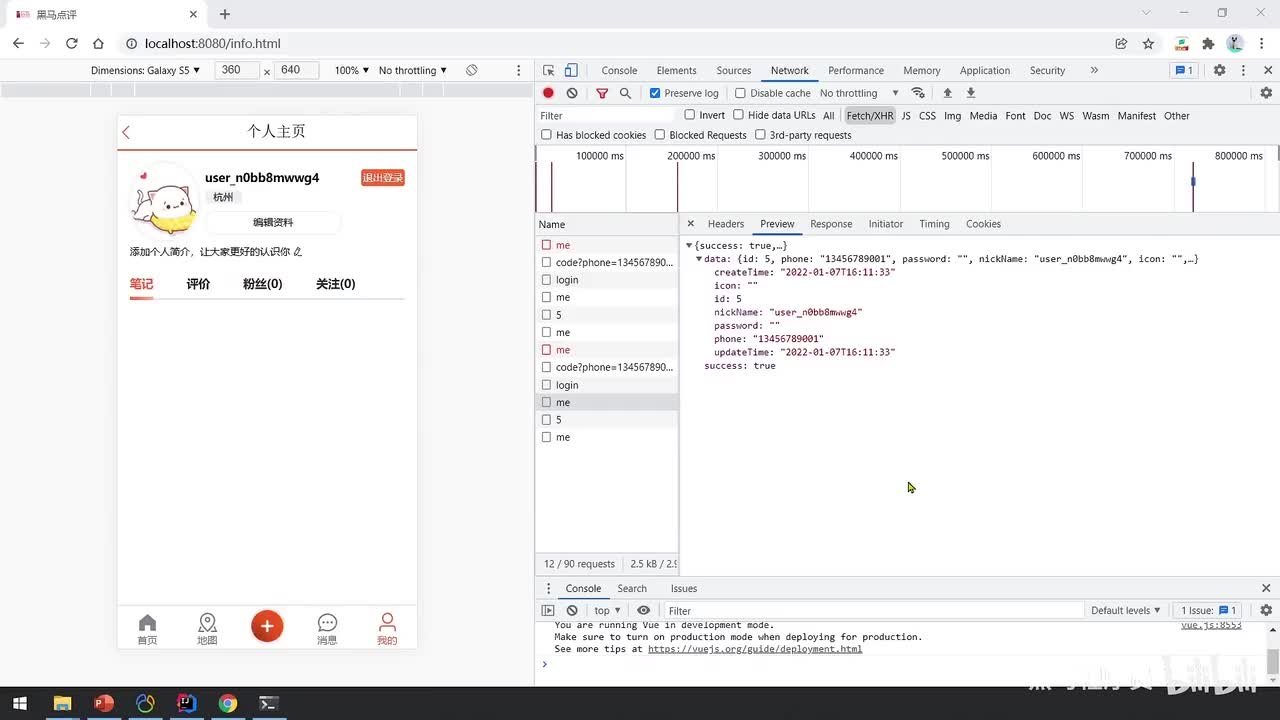Click the device width 360 field
The width and height of the screenshot is (1280, 720).
237,70
